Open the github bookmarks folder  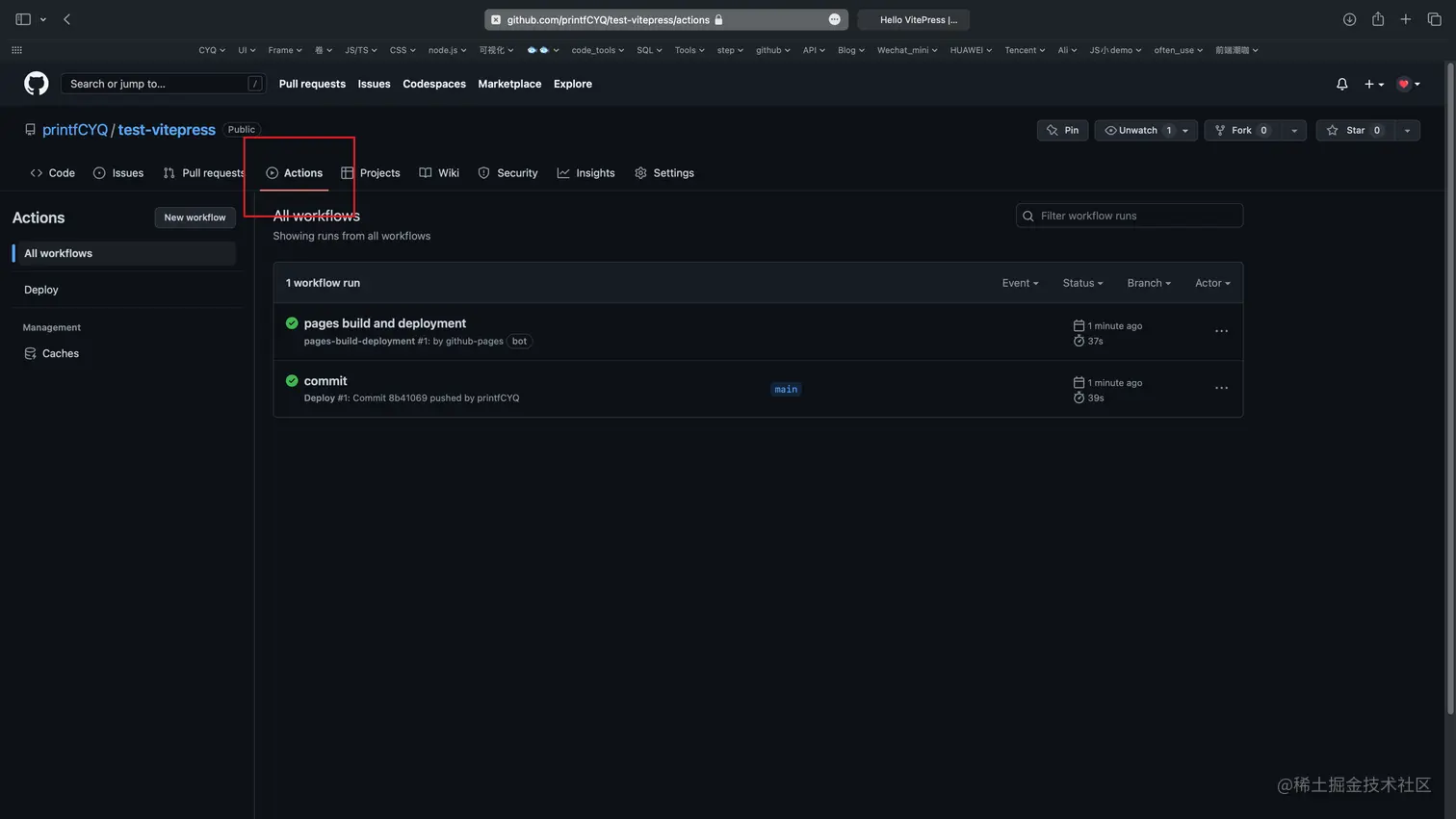click(x=772, y=50)
